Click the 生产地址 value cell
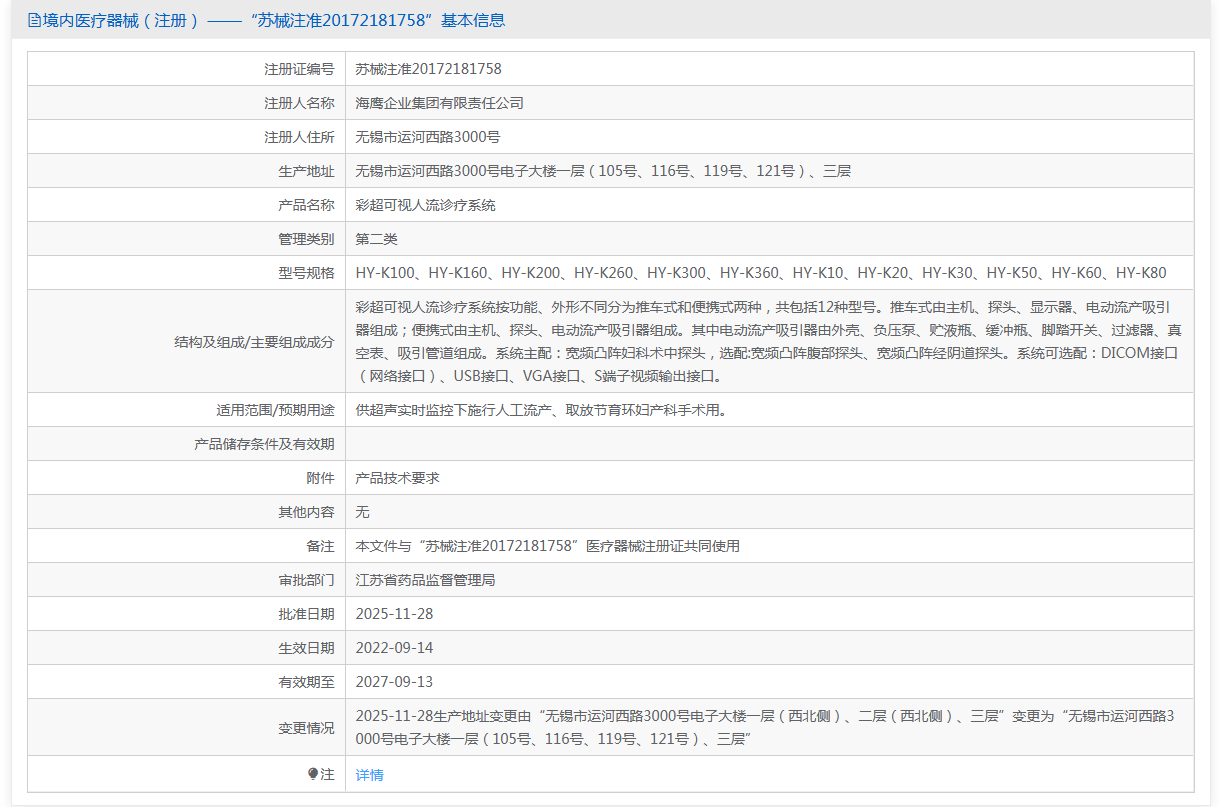This screenshot has height=807, width=1219. coord(603,171)
